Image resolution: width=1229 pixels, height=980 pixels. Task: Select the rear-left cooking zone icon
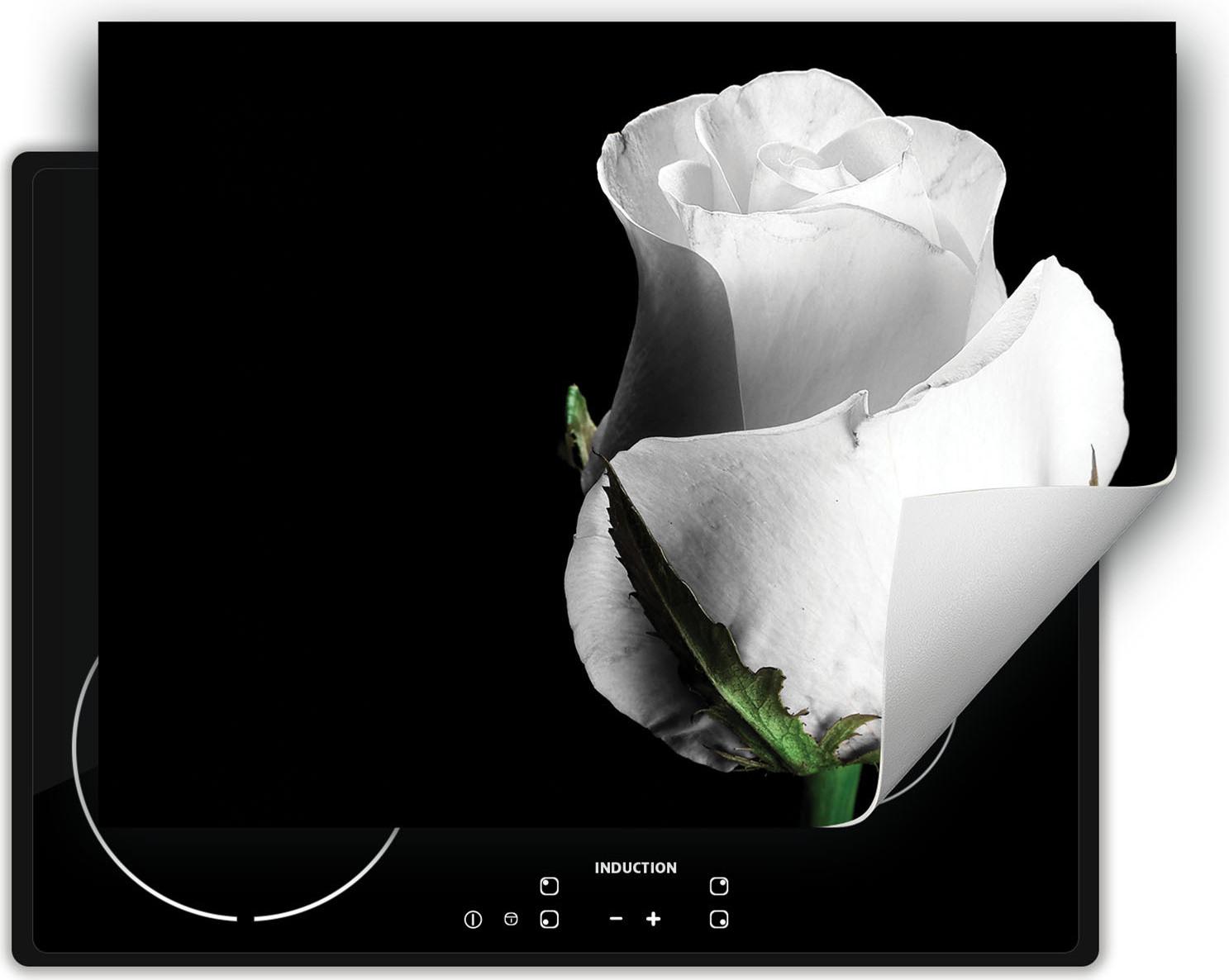(x=549, y=887)
